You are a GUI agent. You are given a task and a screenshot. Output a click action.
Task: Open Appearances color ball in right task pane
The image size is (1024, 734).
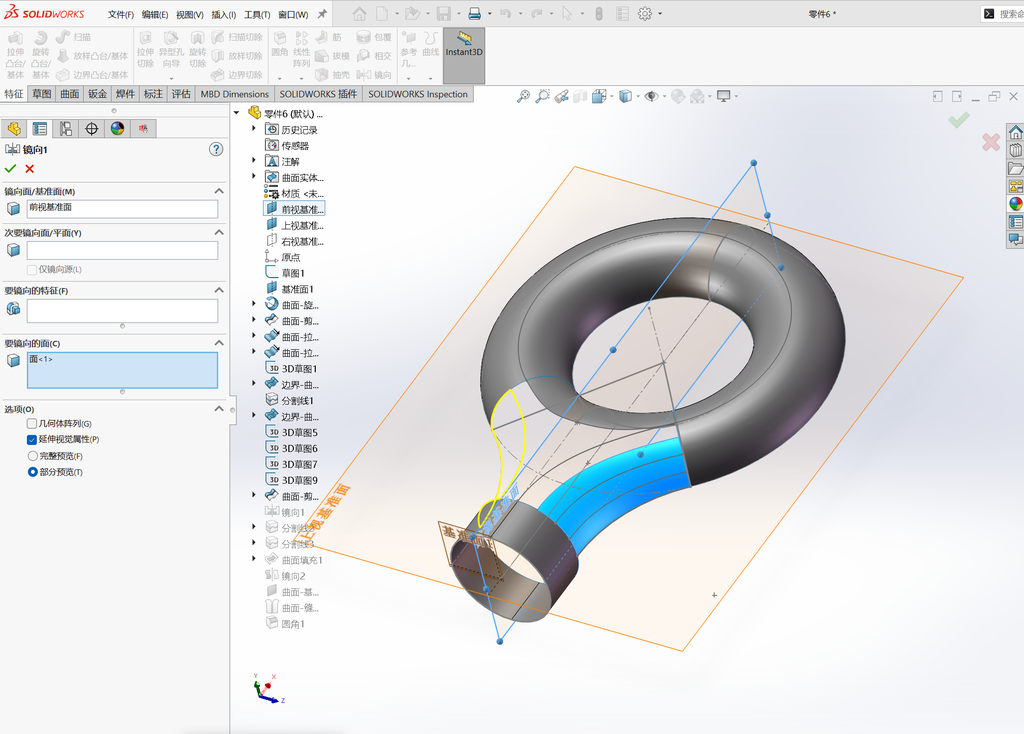click(x=1016, y=204)
